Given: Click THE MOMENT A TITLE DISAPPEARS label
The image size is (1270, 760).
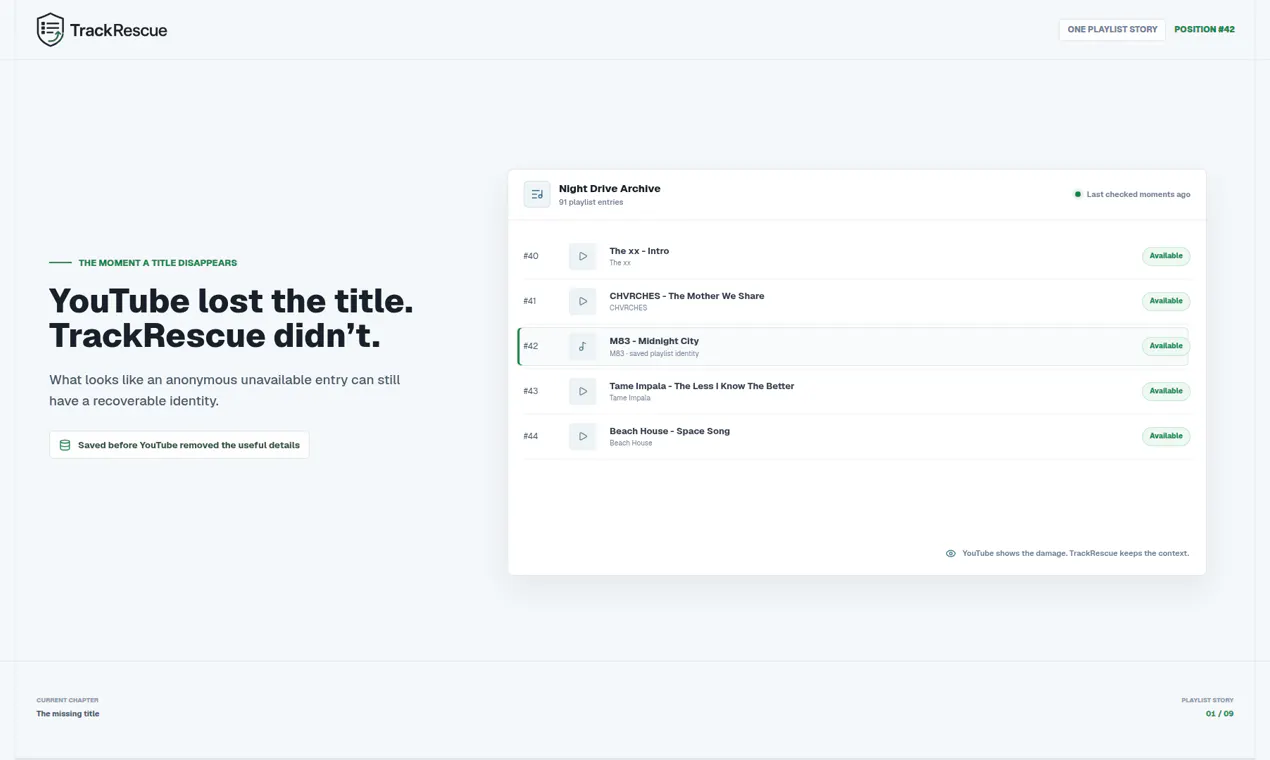Looking at the screenshot, I should pyautogui.click(x=157, y=263).
